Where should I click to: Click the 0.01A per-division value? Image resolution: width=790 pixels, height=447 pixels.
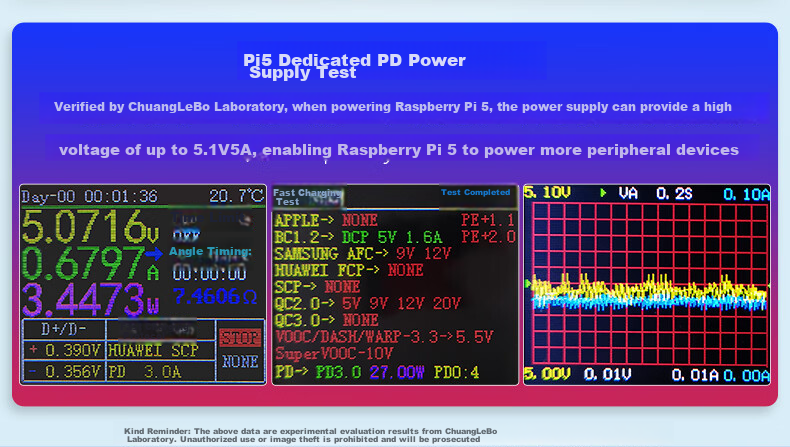695,375
